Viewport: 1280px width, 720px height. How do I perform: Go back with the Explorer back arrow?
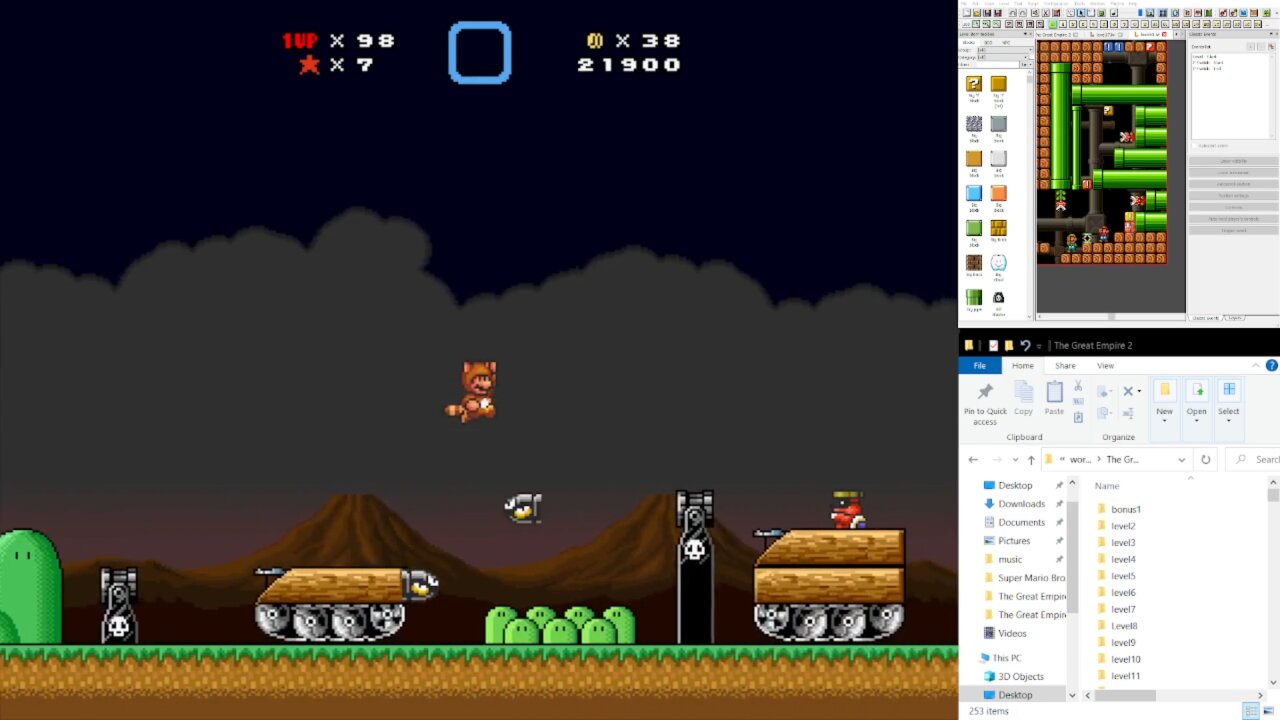[973, 460]
